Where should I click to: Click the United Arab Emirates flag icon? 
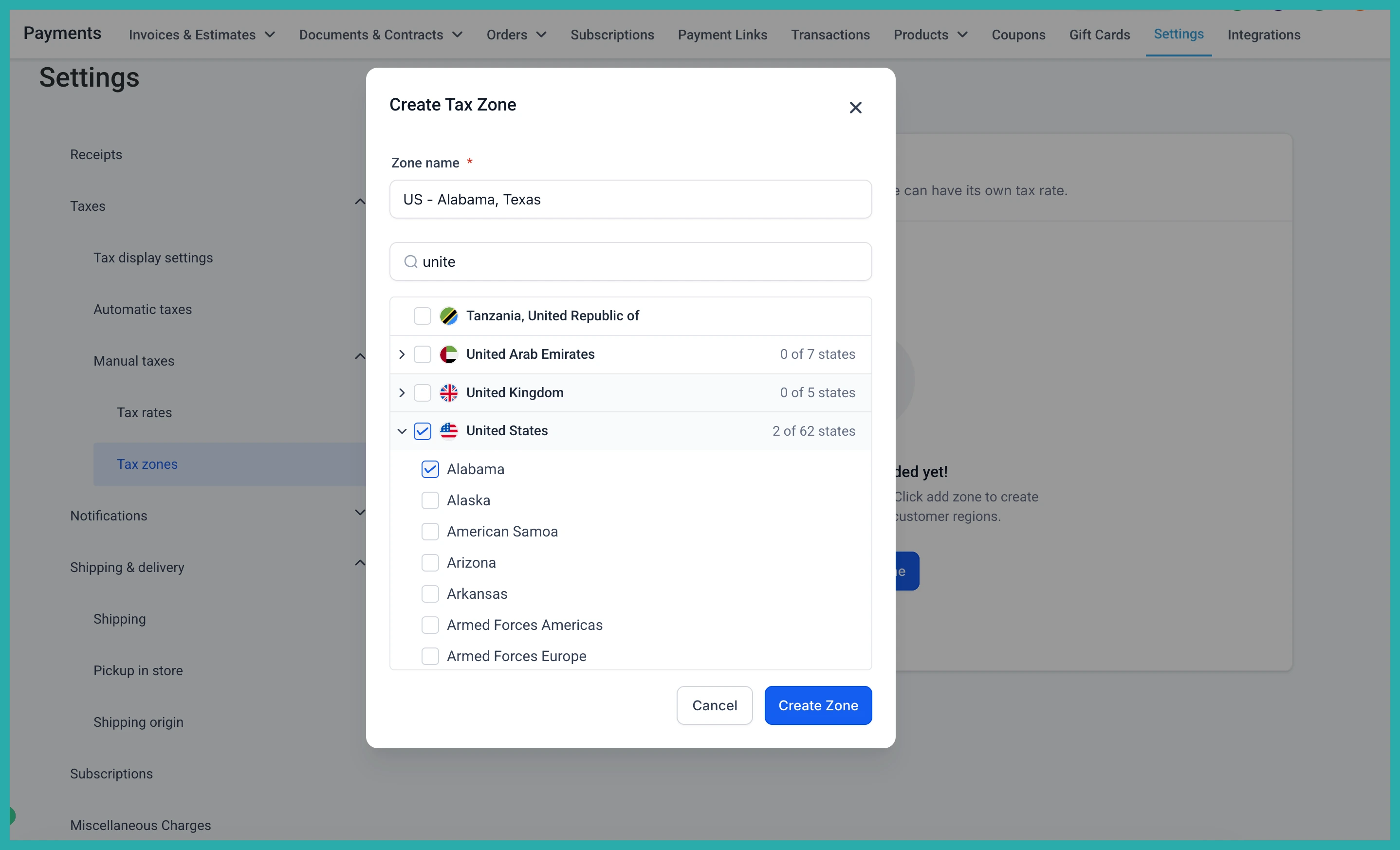(x=448, y=354)
